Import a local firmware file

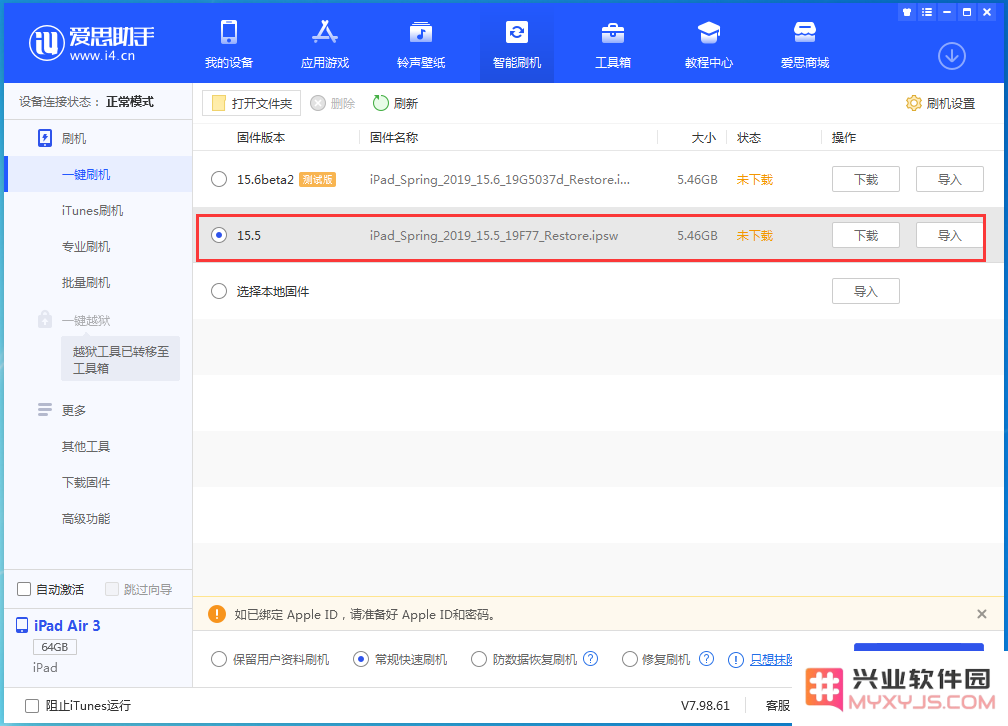click(x=865, y=291)
